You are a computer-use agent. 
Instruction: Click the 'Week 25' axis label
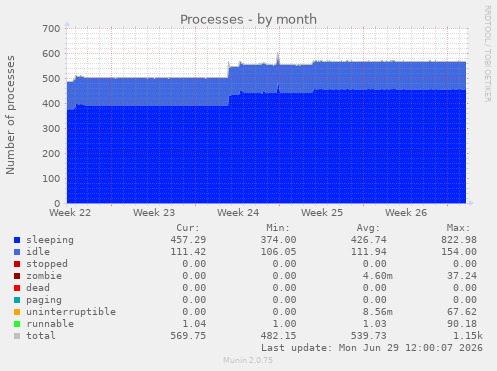322,213
